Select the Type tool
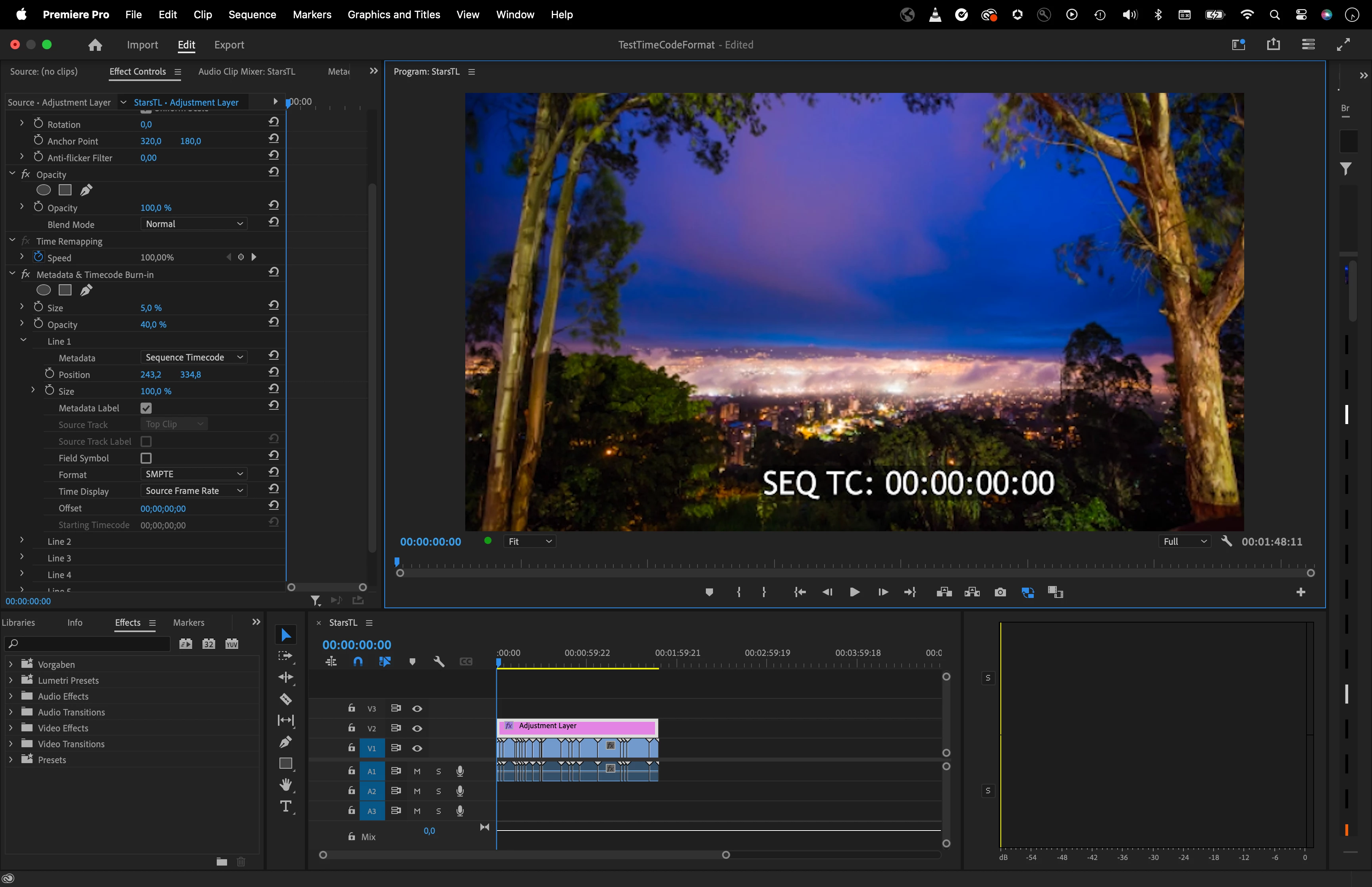1372x887 pixels. [285, 806]
